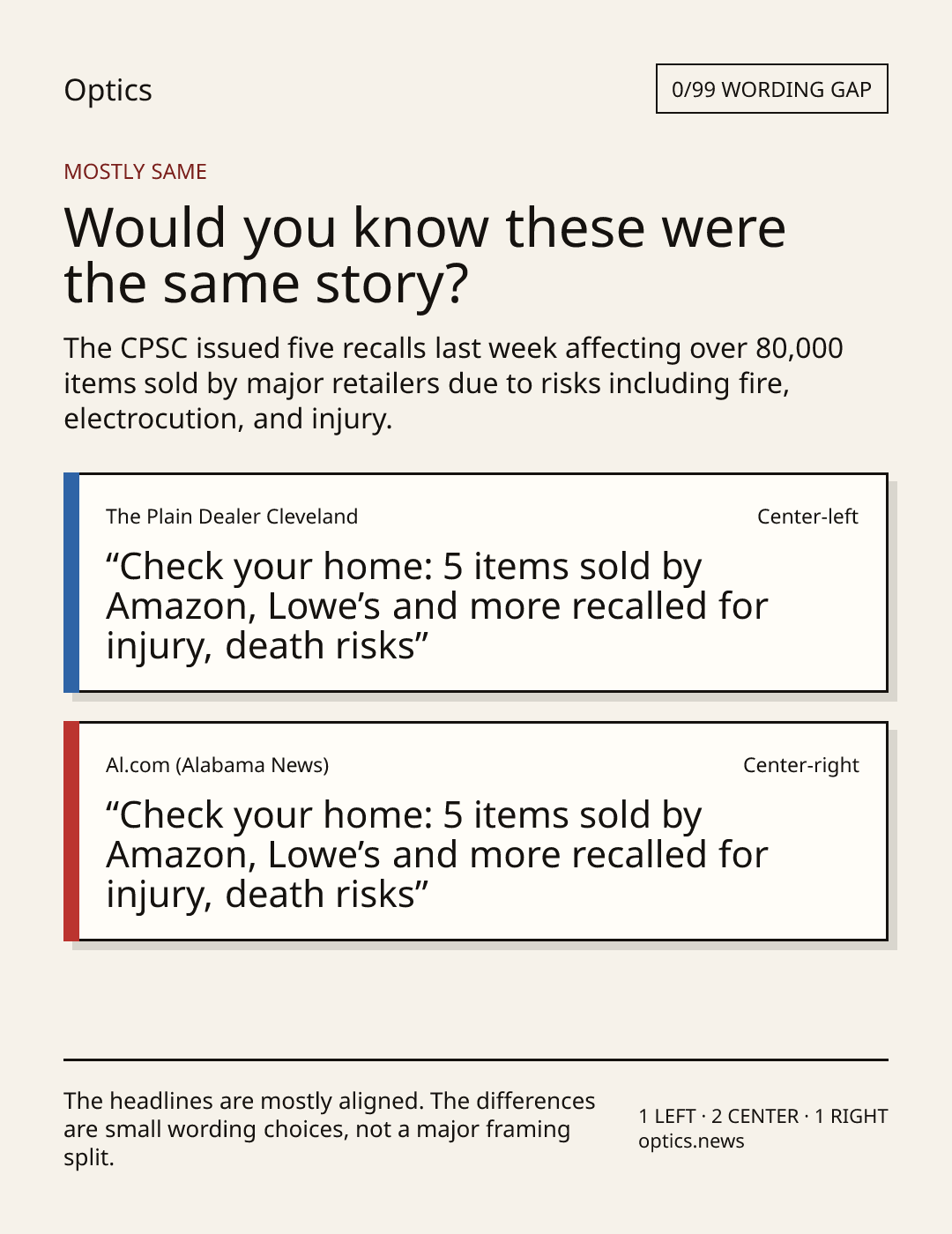Click the red stripe on second card

click(x=71, y=831)
